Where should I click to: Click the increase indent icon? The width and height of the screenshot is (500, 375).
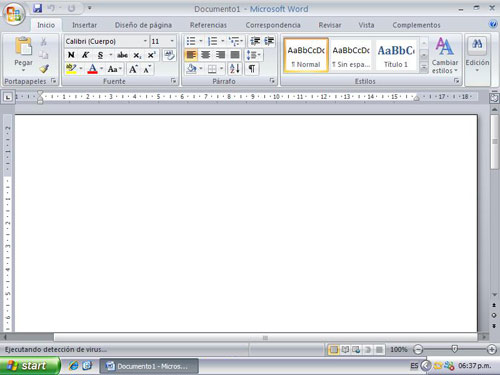[269, 41]
